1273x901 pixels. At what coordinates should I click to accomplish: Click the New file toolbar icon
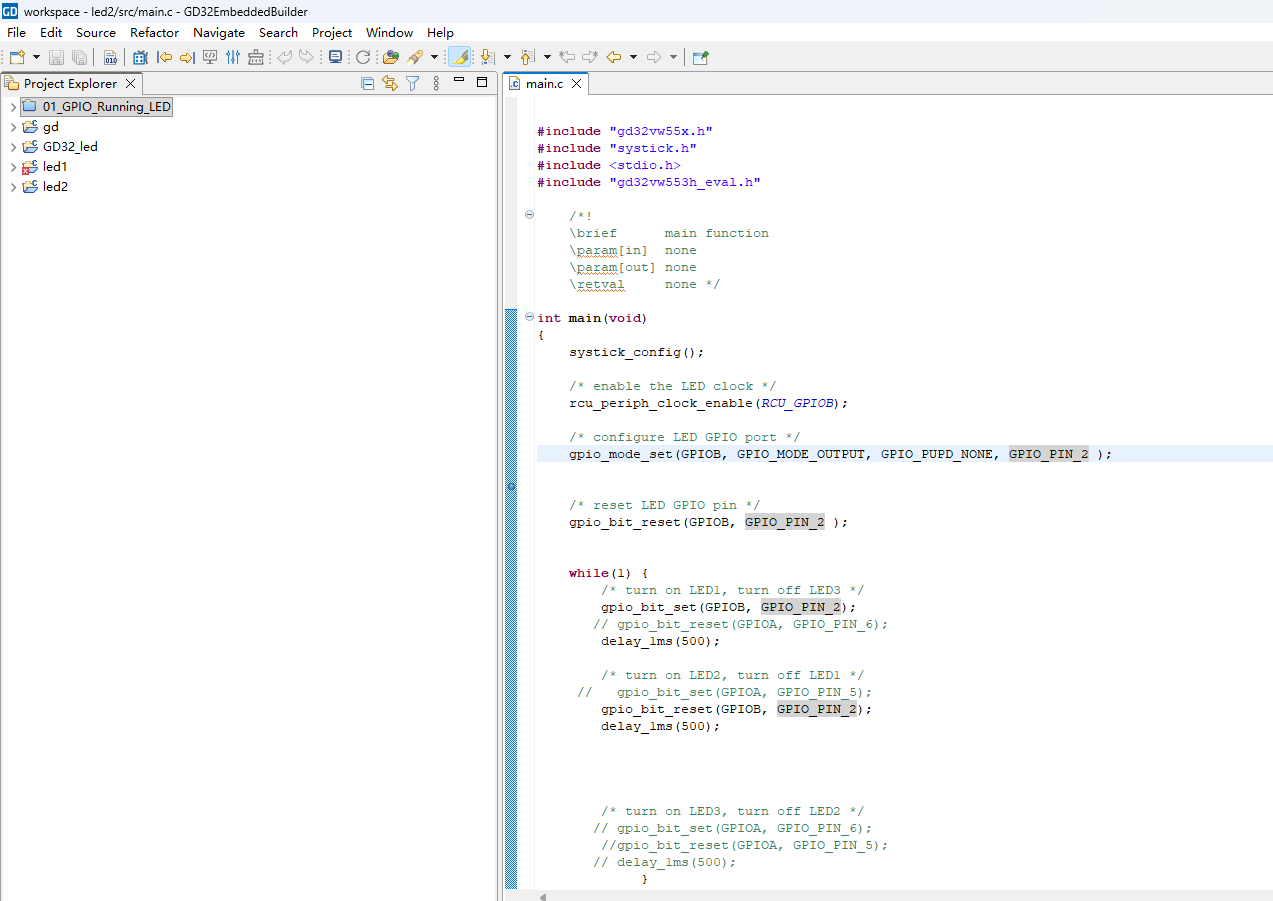pyautogui.click(x=17, y=58)
